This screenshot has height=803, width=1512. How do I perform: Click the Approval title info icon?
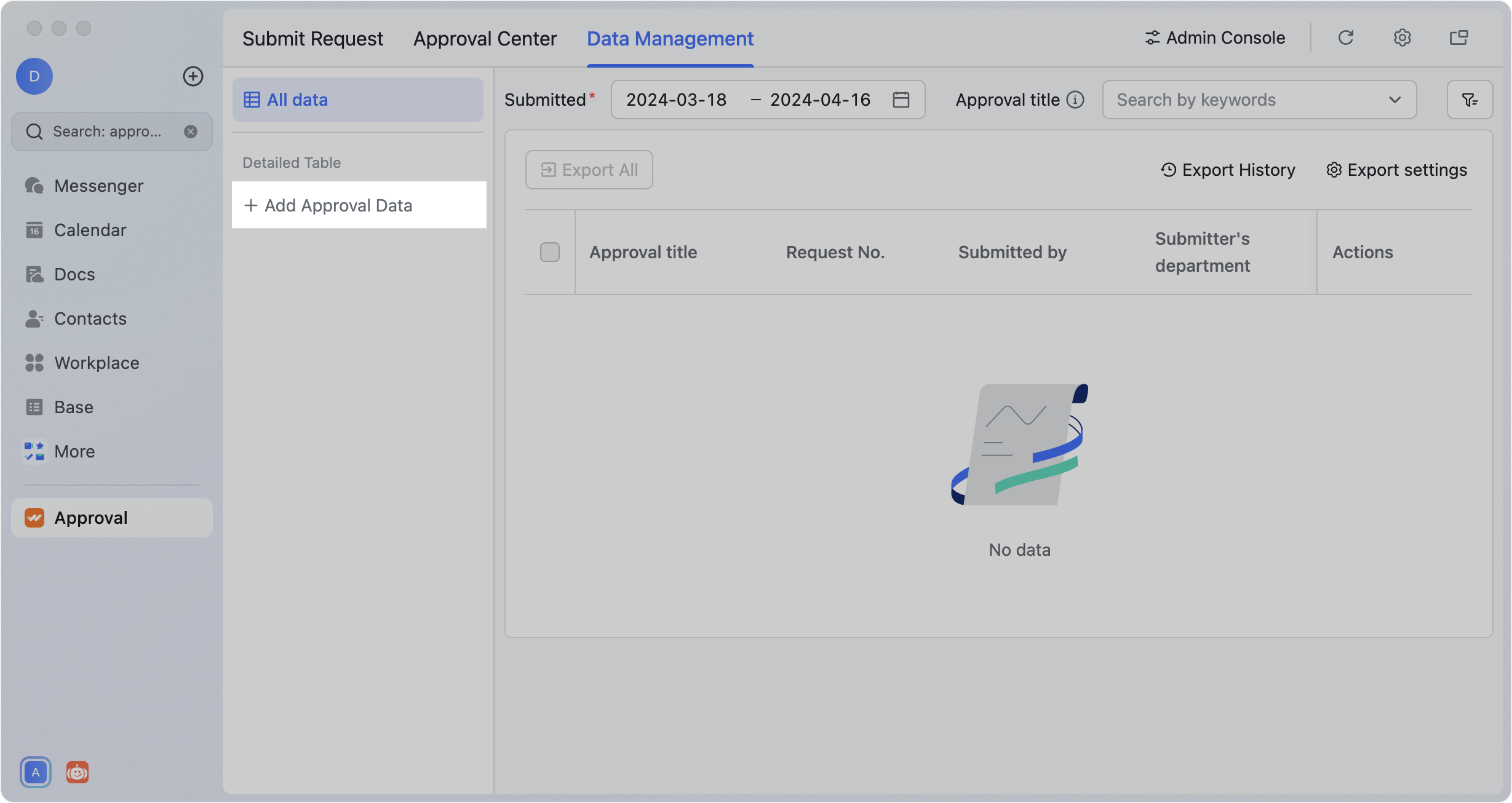(x=1075, y=100)
